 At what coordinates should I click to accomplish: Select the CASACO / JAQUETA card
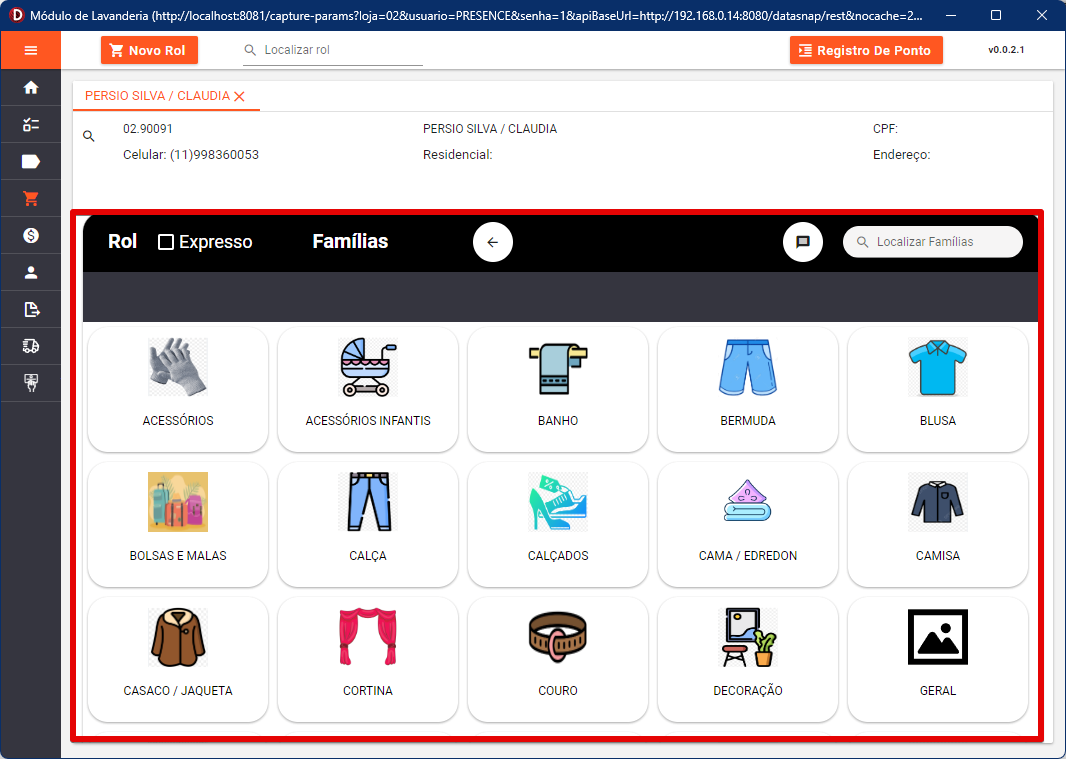(x=178, y=659)
